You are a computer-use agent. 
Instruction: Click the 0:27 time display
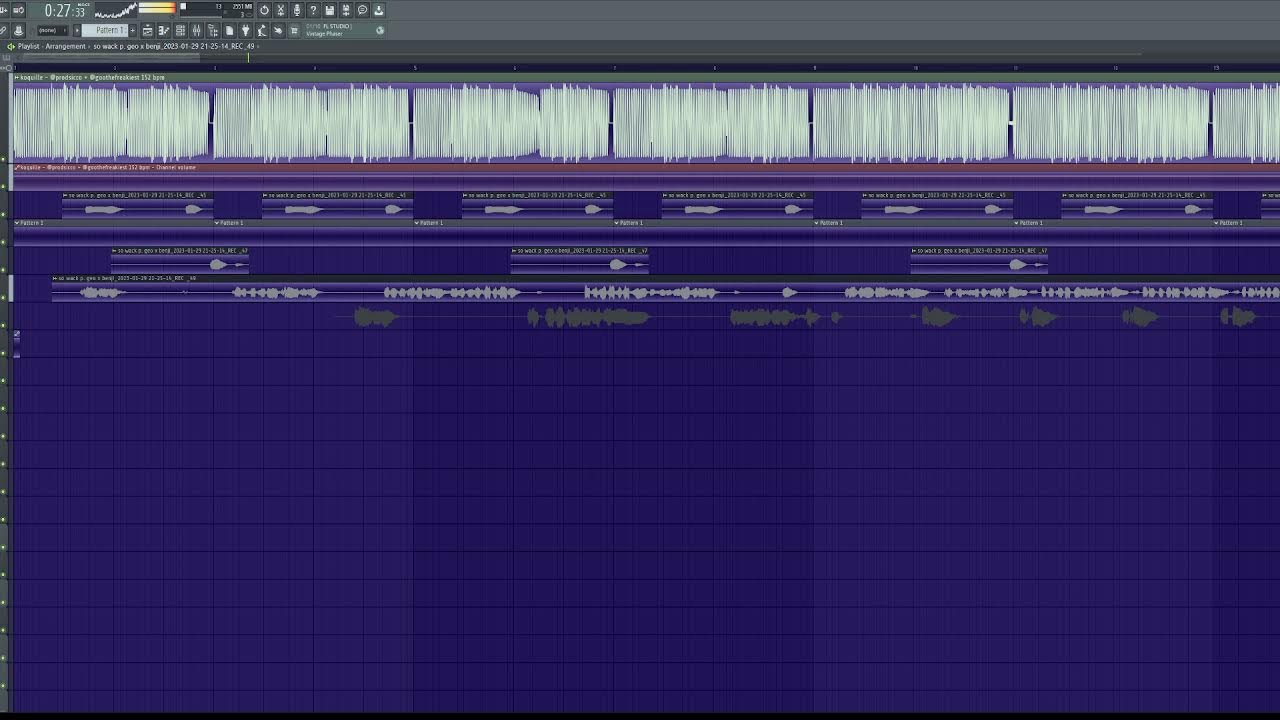coord(65,10)
